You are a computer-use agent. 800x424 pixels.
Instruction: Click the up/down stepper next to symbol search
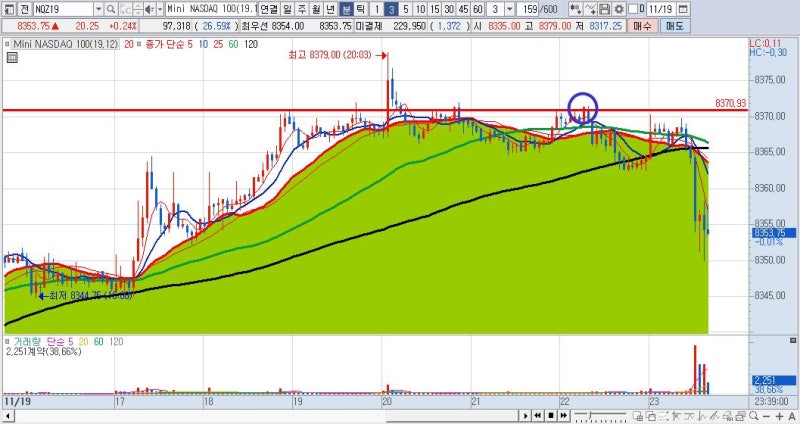tap(138, 9)
